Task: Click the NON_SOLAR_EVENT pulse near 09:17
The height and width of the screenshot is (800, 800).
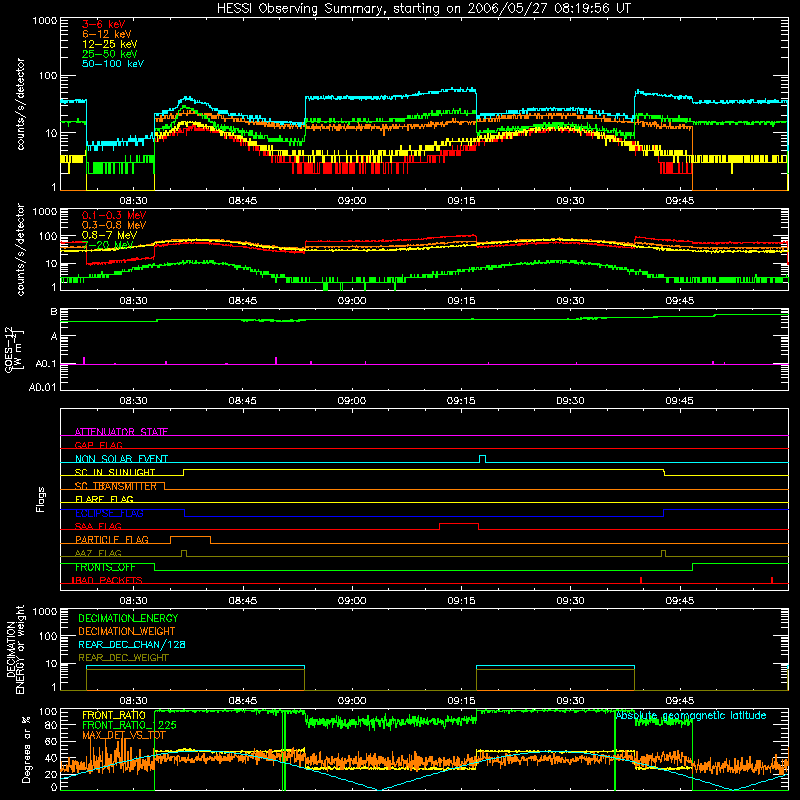Action: pos(483,457)
